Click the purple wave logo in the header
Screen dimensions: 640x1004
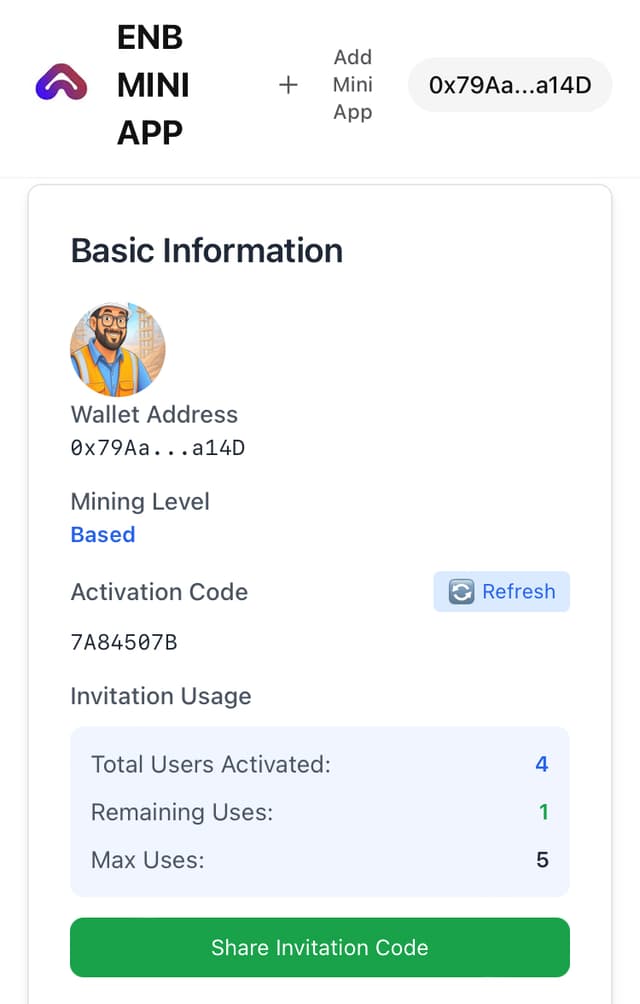(x=58, y=84)
